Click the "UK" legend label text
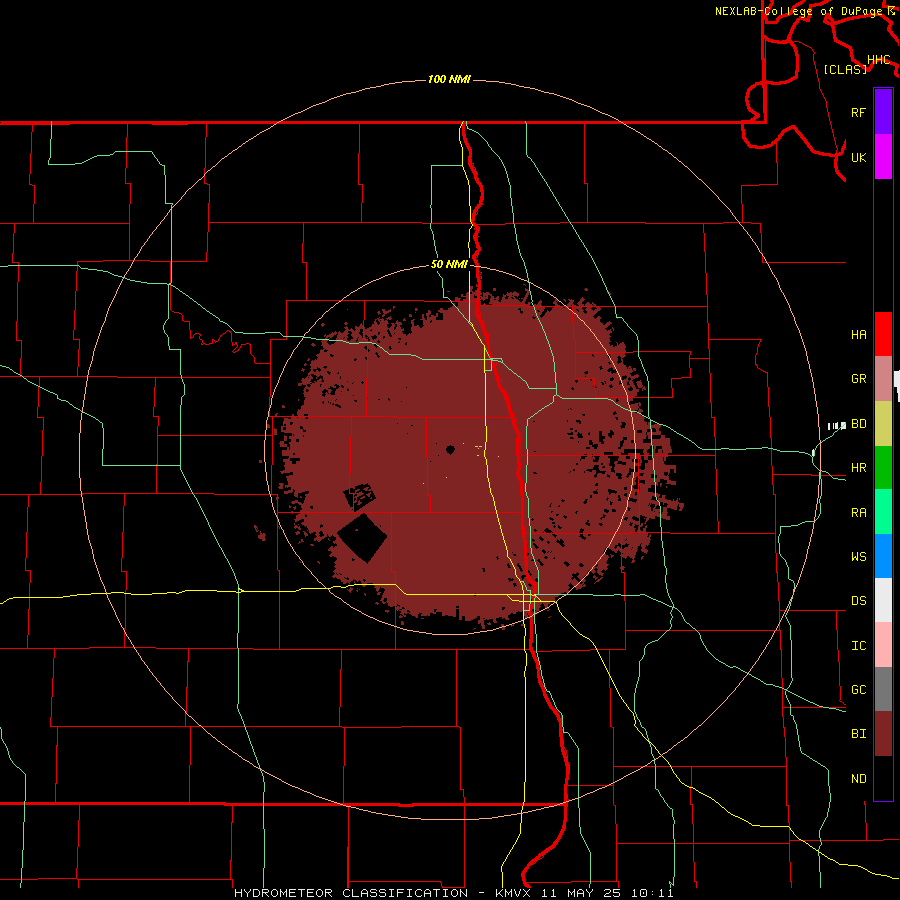Screen dimensions: 900x900 tap(858, 158)
